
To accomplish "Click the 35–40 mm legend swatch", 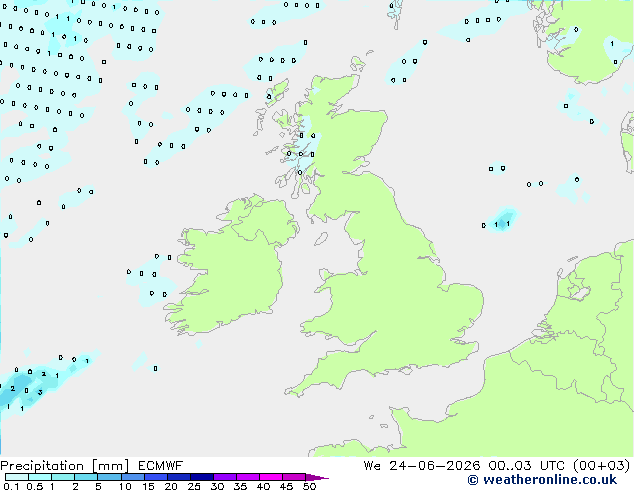I will tap(248, 477).
